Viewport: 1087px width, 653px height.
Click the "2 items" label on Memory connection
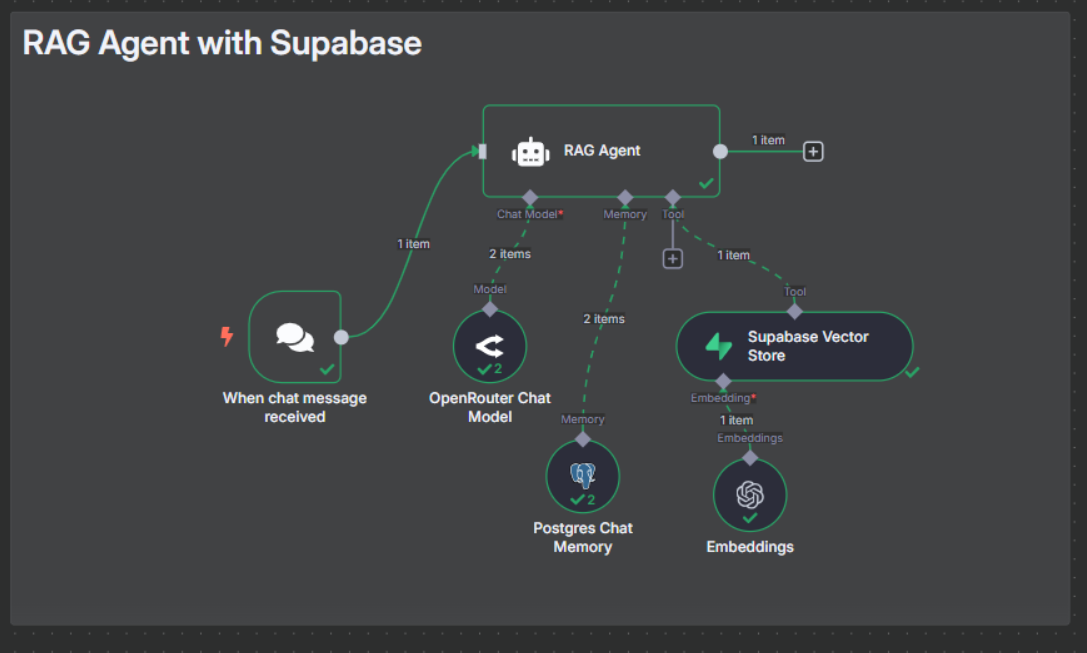(x=604, y=319)
